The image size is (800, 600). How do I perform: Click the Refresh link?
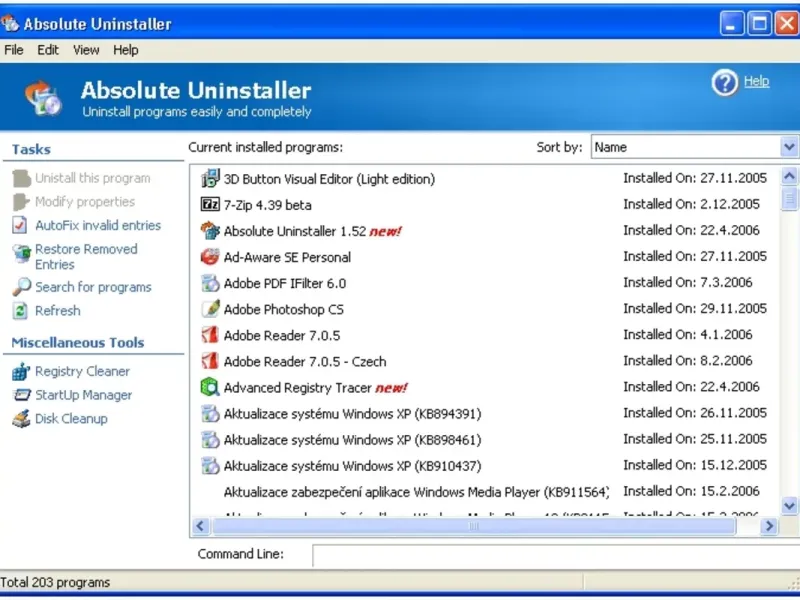click(58, 310)
